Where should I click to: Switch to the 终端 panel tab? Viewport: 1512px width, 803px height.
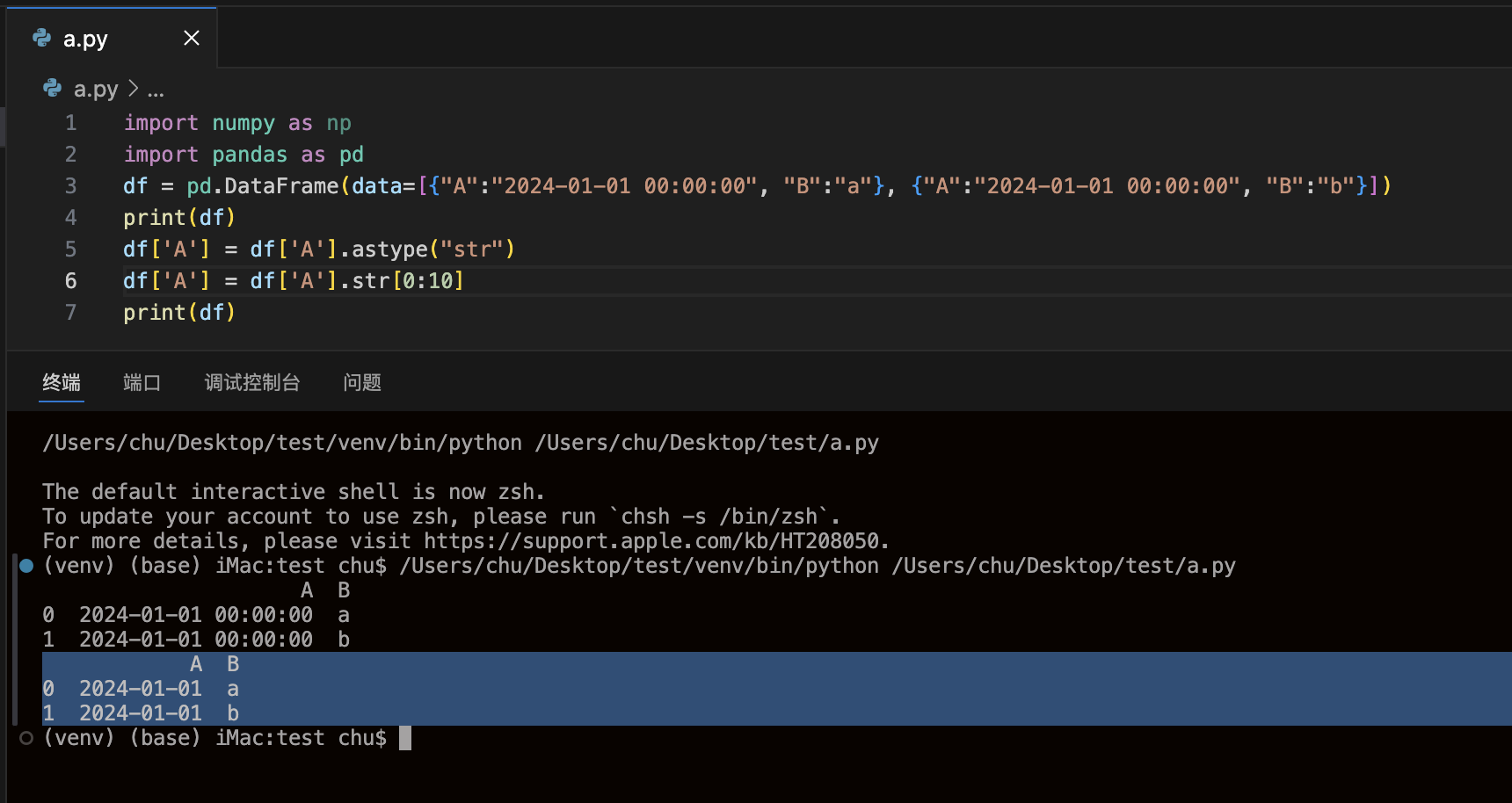tap(62, 382)
